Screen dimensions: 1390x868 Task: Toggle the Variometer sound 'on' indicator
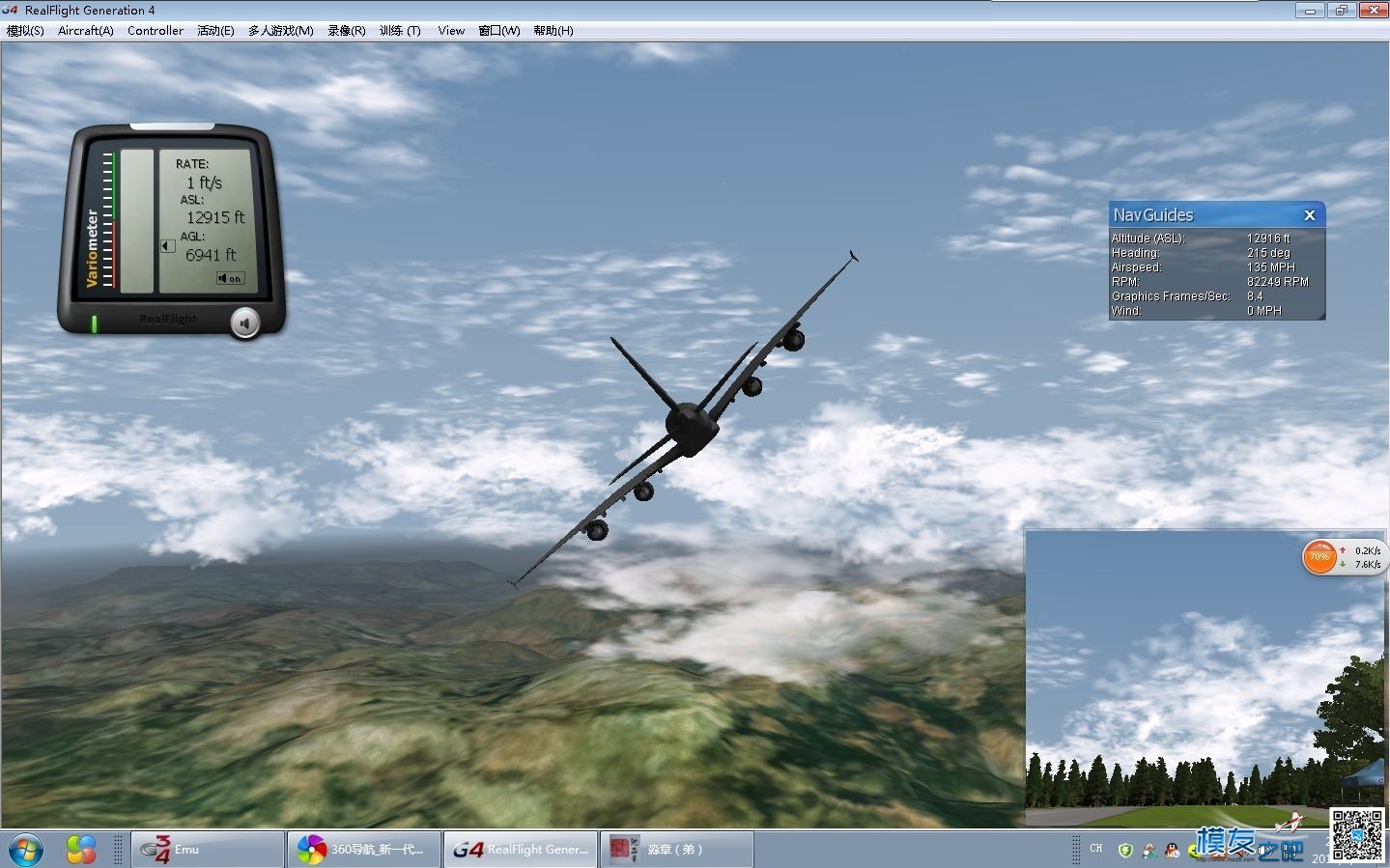coord(230,278)
